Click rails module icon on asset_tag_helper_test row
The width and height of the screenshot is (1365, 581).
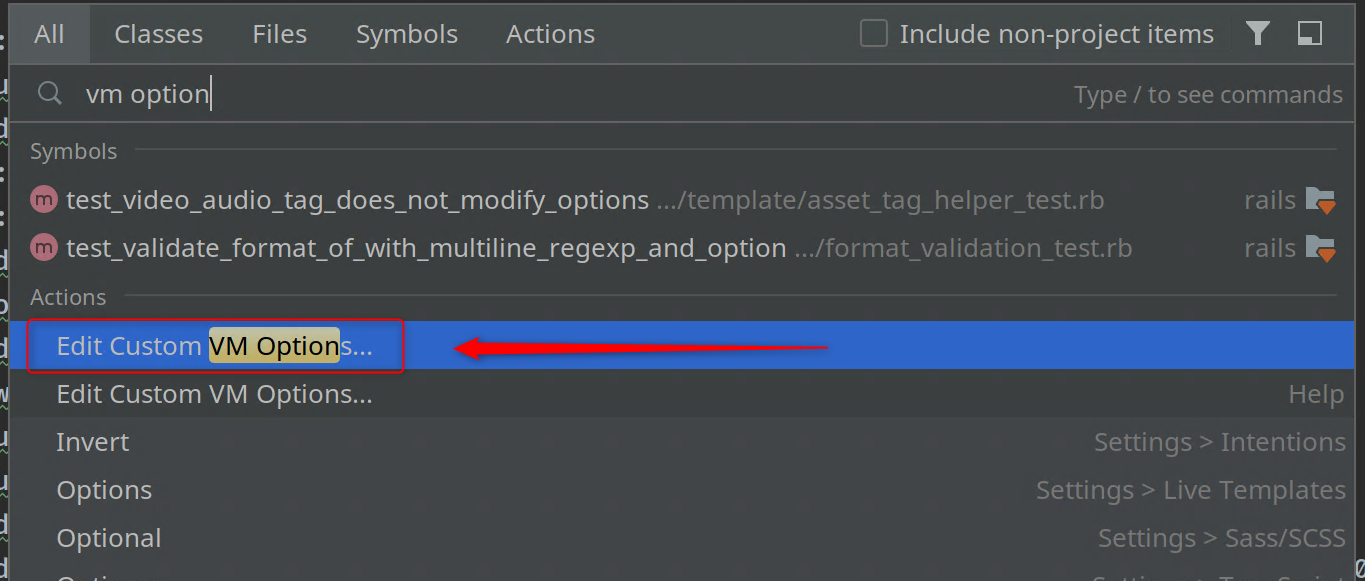[1320, 199]
